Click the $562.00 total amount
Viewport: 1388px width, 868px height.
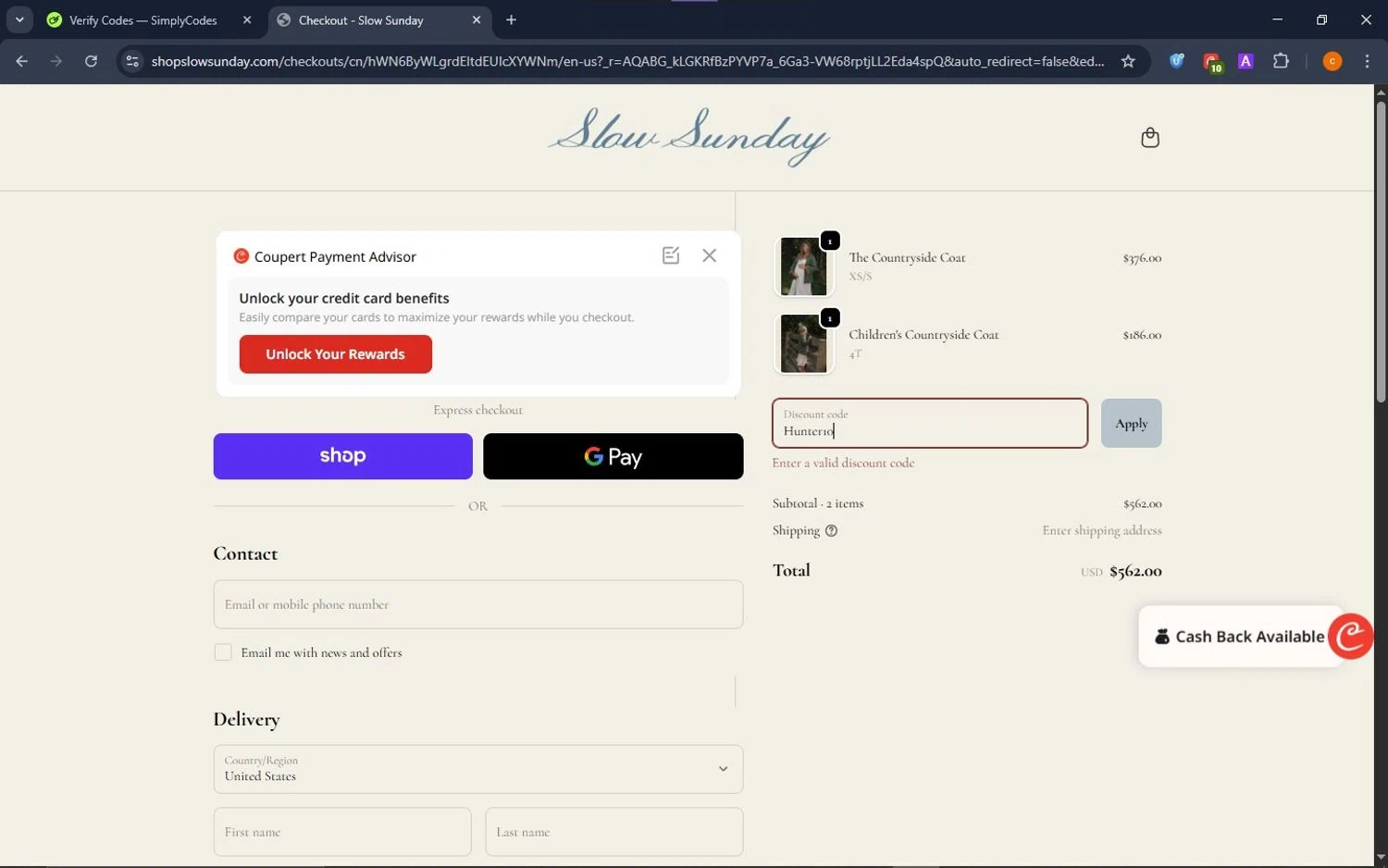tap(1135, 571)
